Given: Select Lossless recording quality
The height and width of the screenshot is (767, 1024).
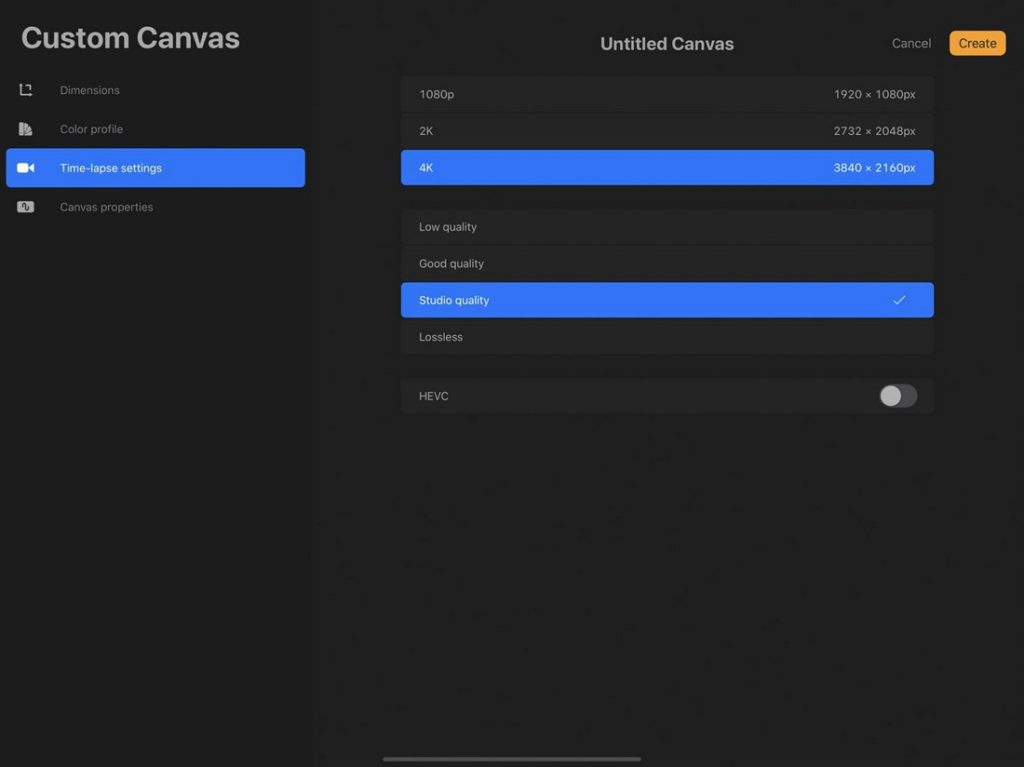Looking at the screenshot, I should (x=667, y=337).
